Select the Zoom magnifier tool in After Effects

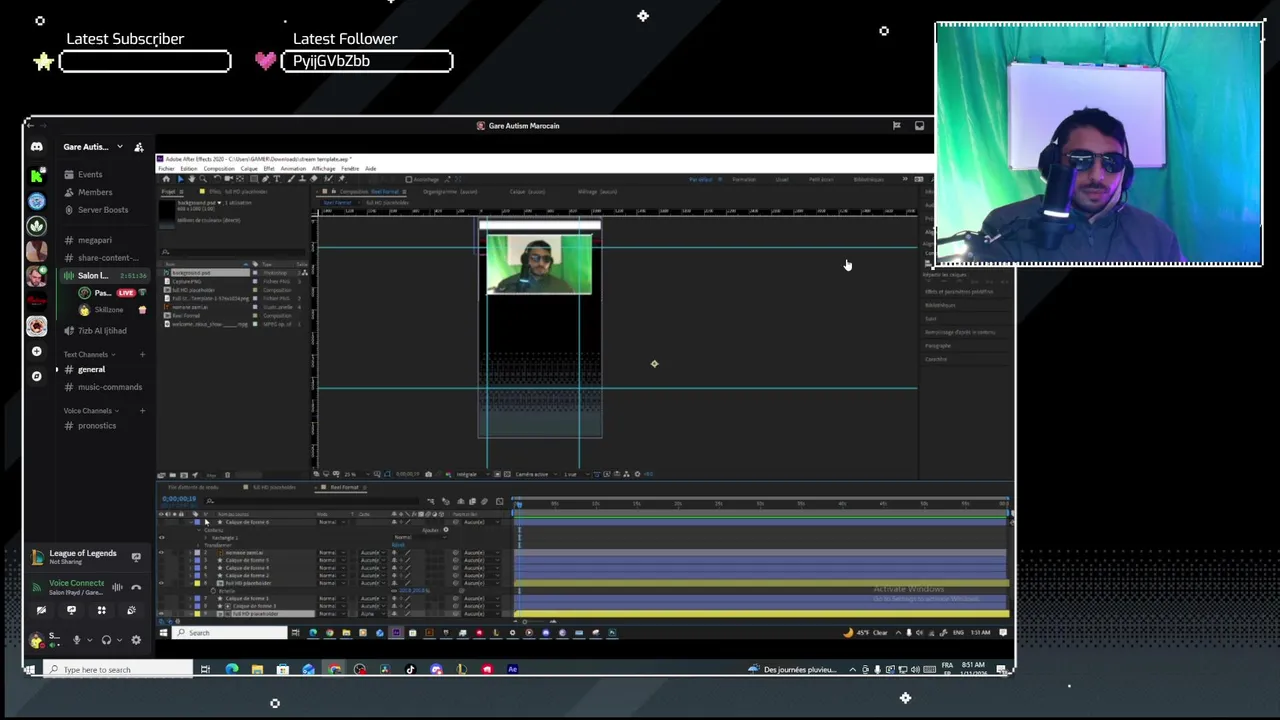[x=203, y=179]
